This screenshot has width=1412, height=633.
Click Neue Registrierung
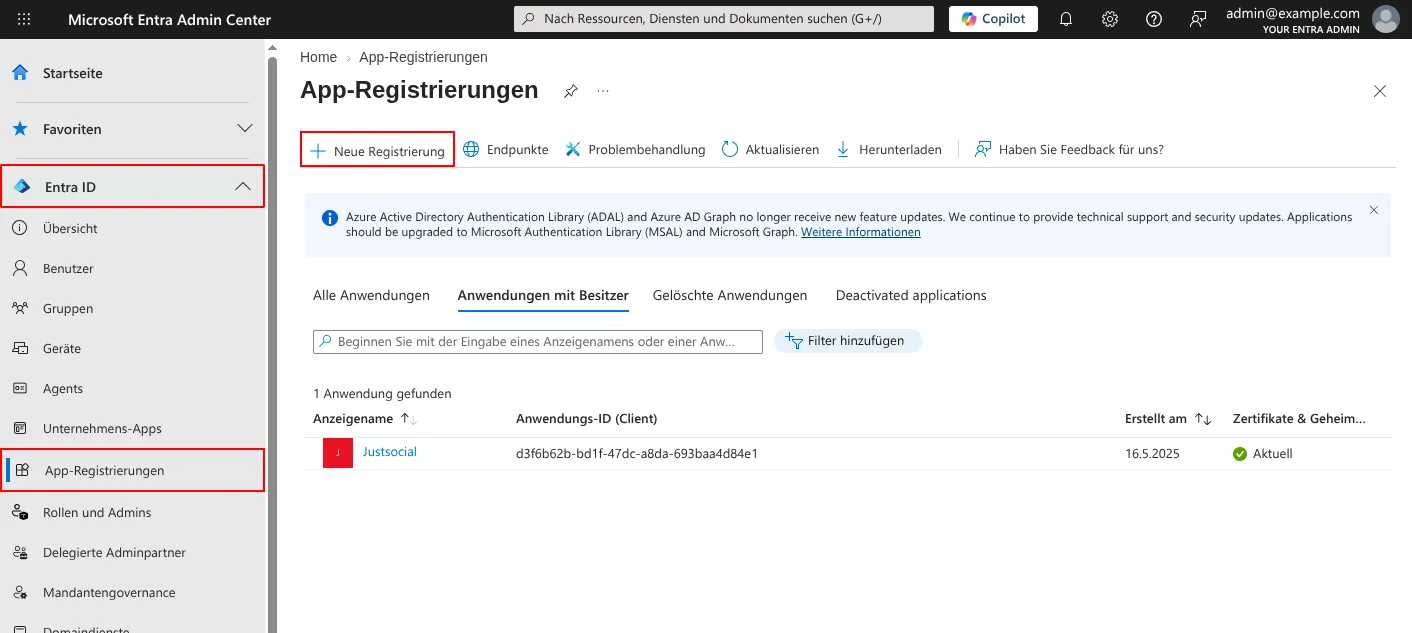click(378, 150)
